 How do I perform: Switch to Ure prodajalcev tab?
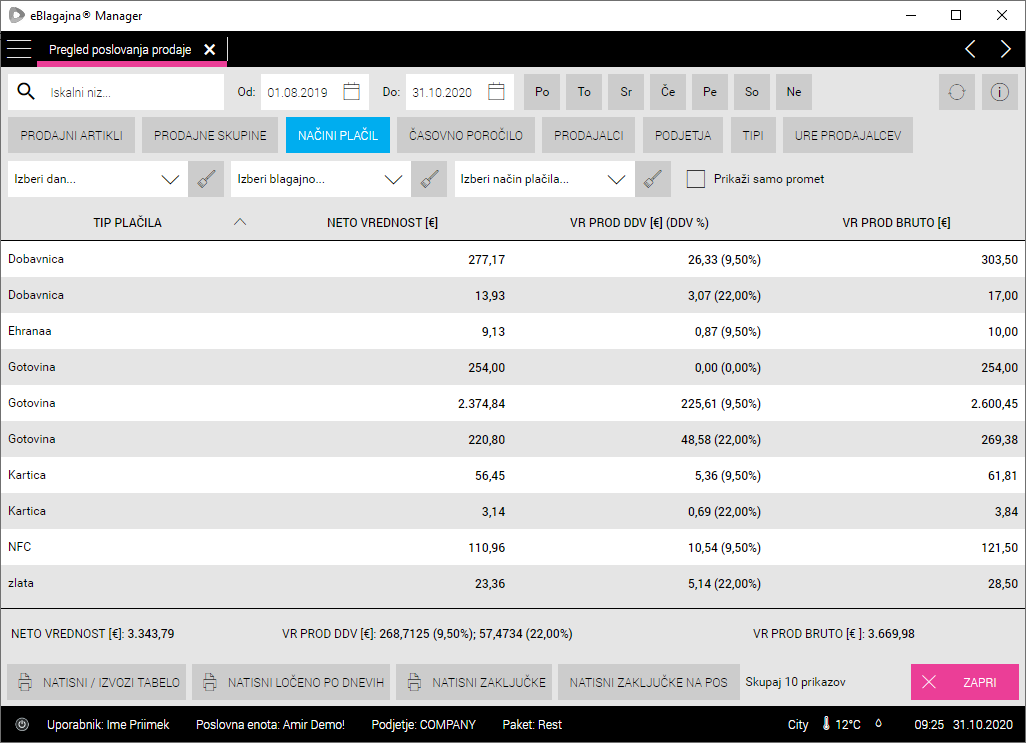pyautogui.click(x=847, y=135)
